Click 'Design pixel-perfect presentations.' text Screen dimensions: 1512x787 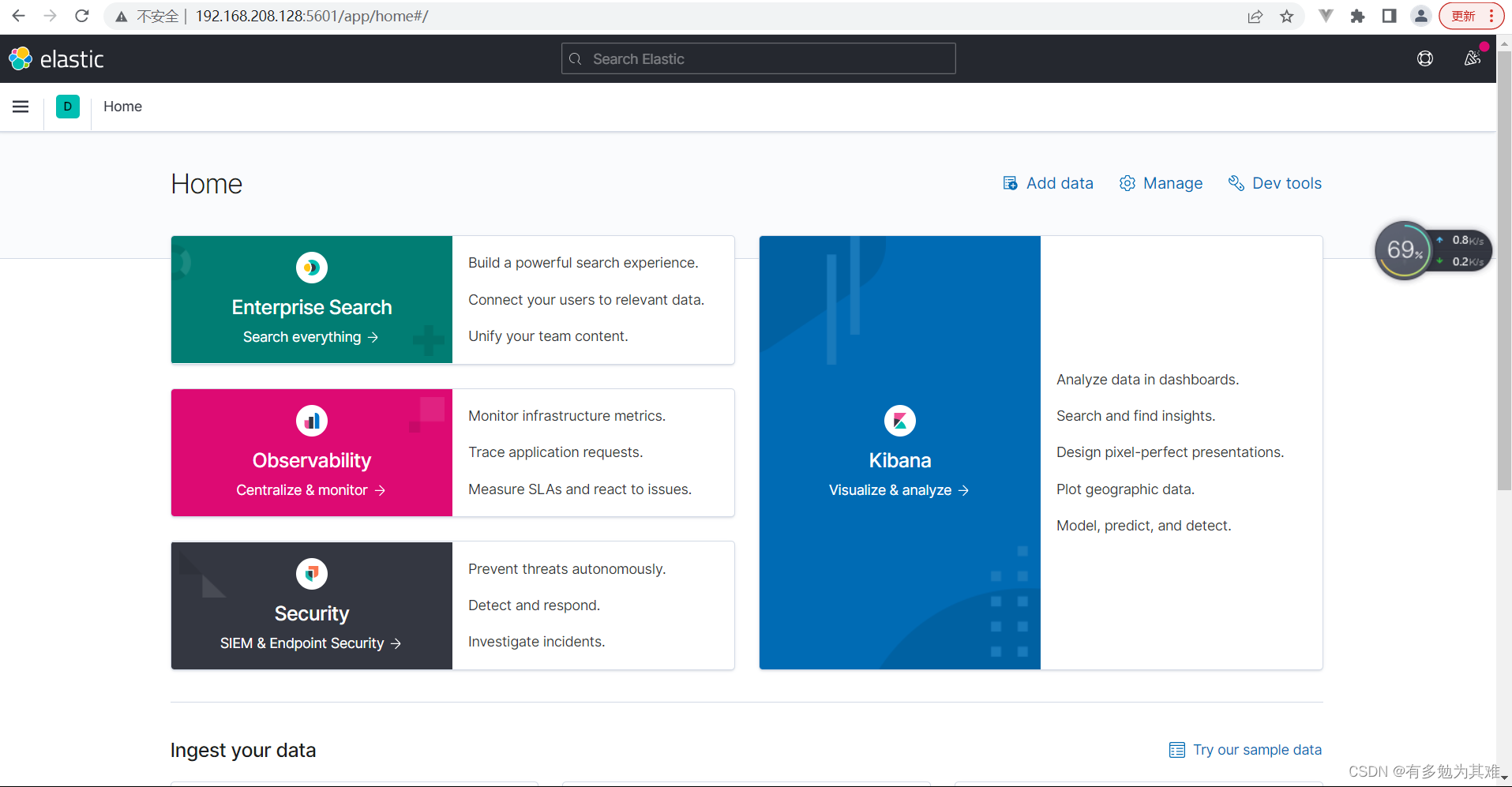[1170, 452]
